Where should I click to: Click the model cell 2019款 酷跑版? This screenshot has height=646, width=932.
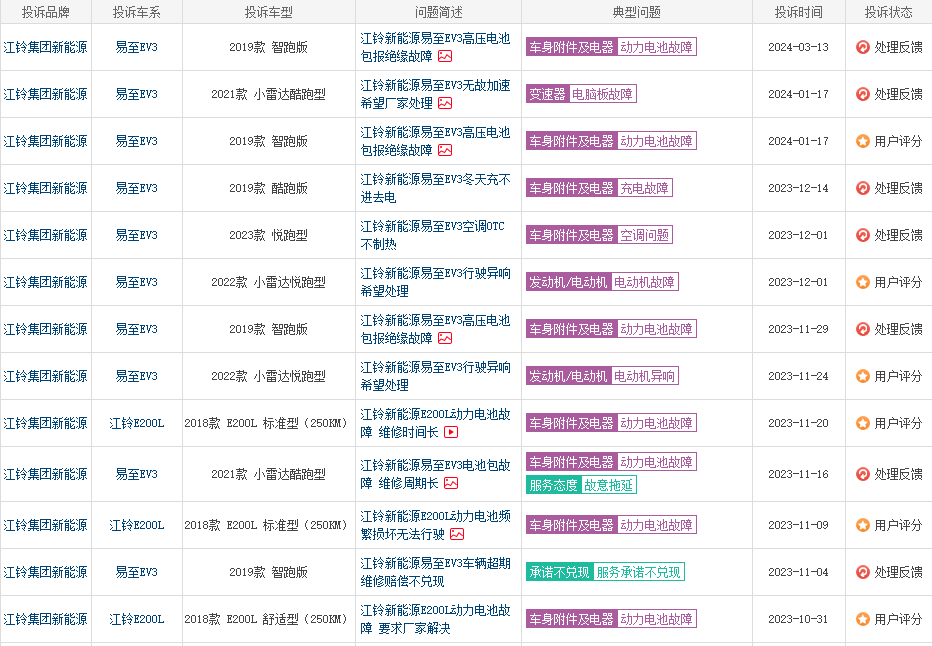pyautogui.click(x=269, y=188)
